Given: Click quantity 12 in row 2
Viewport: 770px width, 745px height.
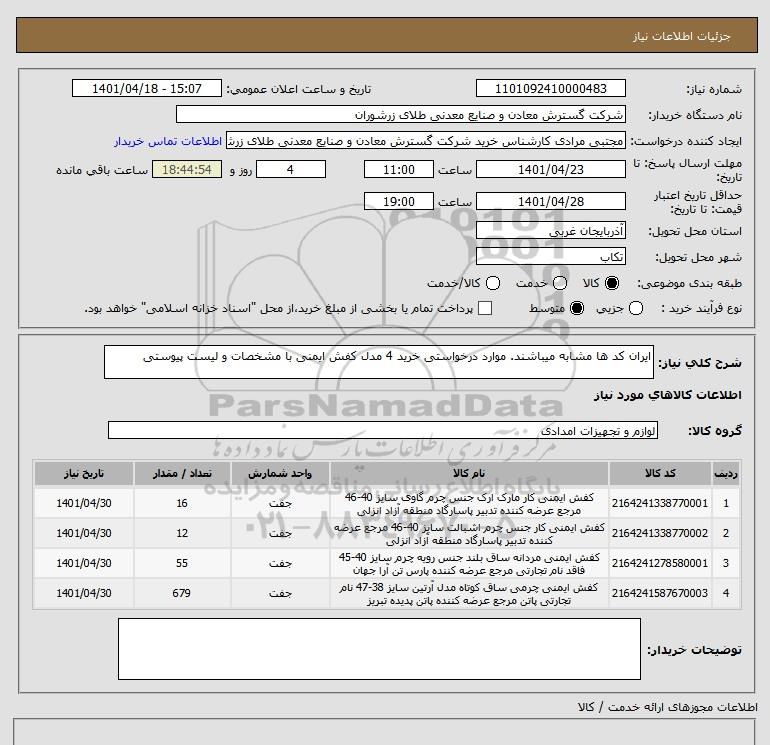Looking at the screenshot, I should [182, 533].
